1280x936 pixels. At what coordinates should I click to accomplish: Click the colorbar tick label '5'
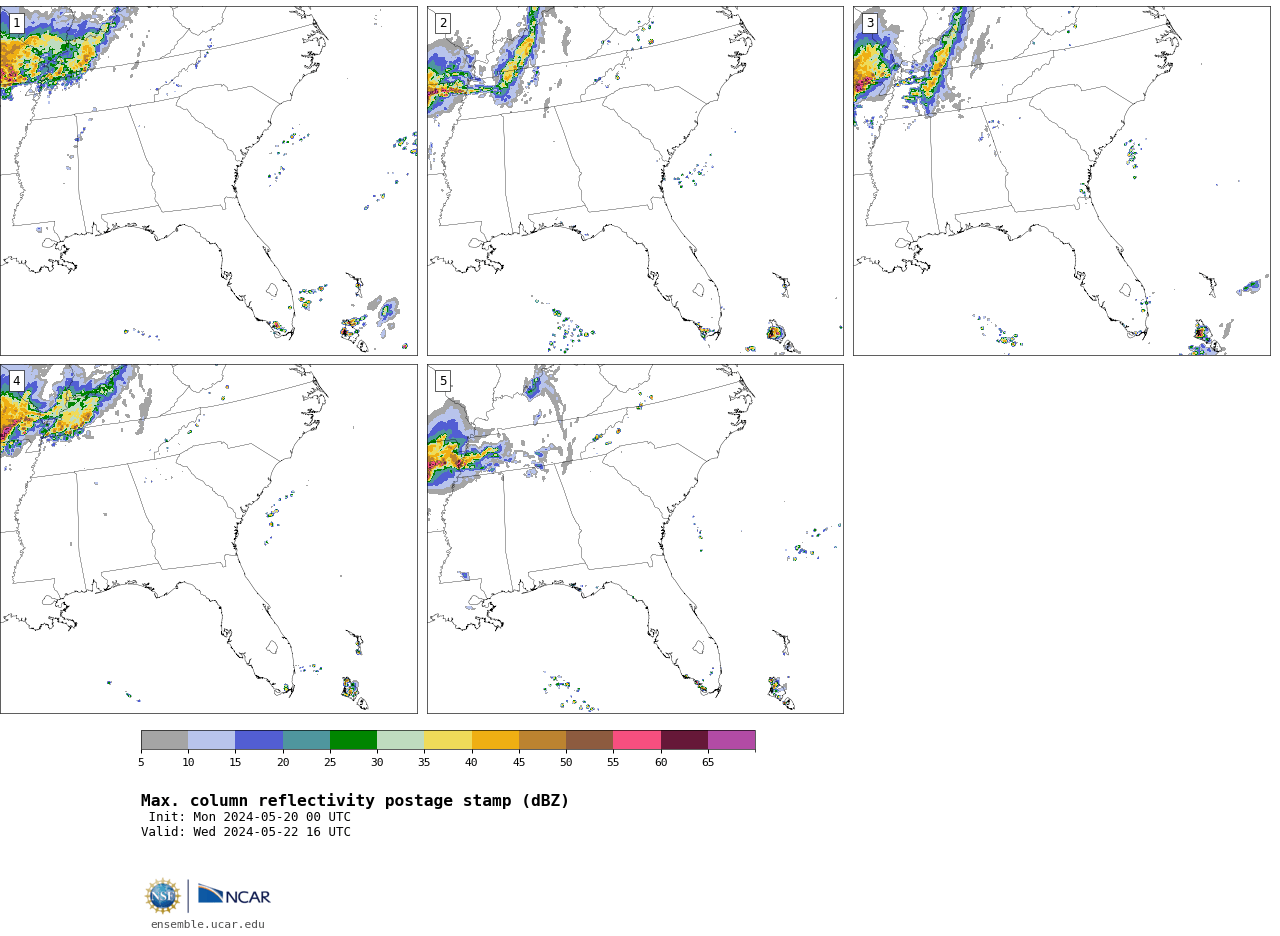[x=141, y=763]
